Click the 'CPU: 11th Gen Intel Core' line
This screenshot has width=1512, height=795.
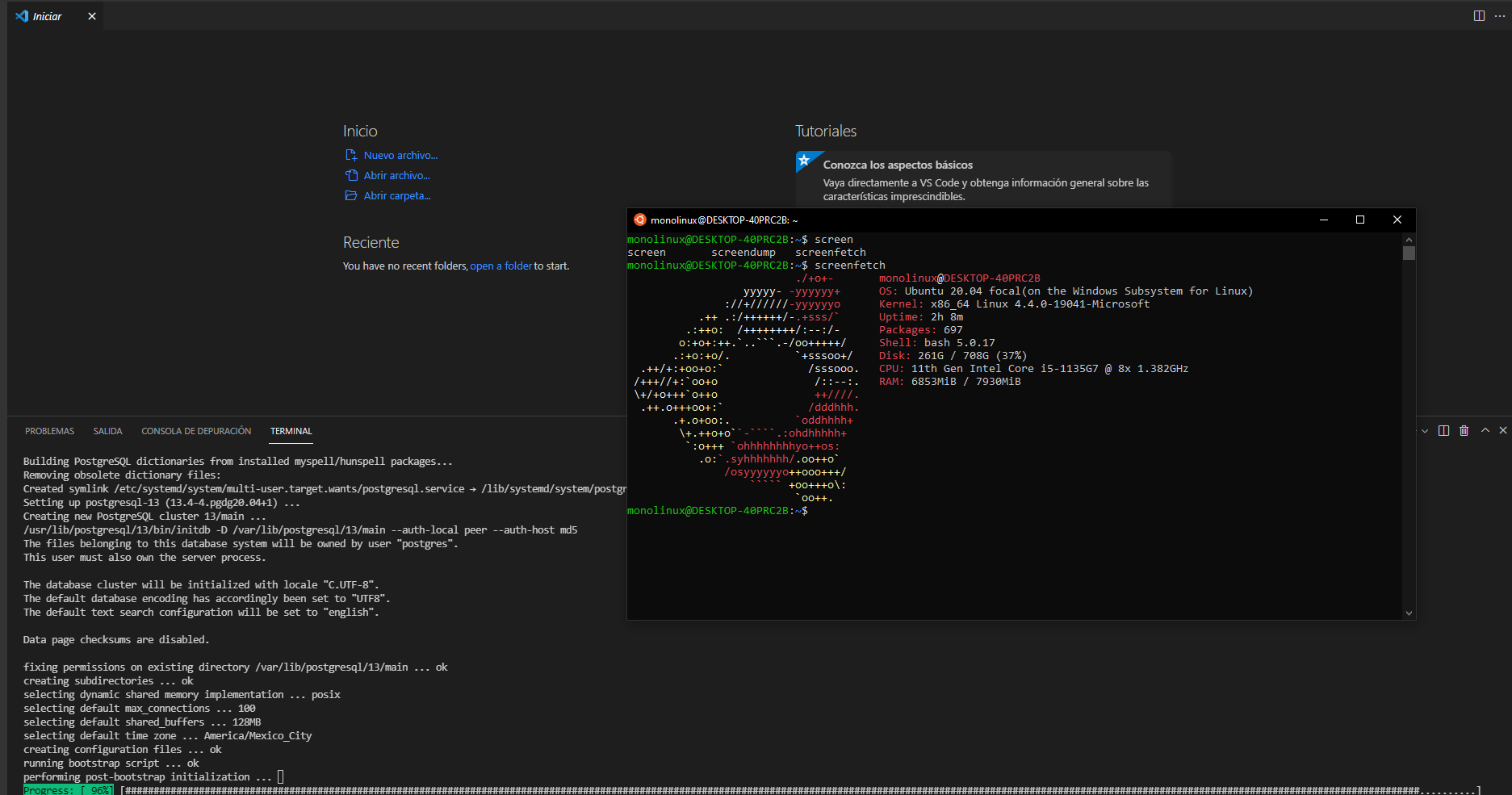[x=1033, y=369]
